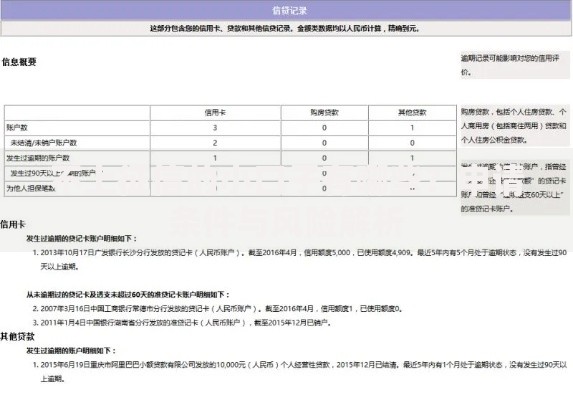This screenshot has height=400, width=573.
Task: Click loan entry from 重庆市阿里巴巴小额贷款有限公司
Action: (300, 372)
